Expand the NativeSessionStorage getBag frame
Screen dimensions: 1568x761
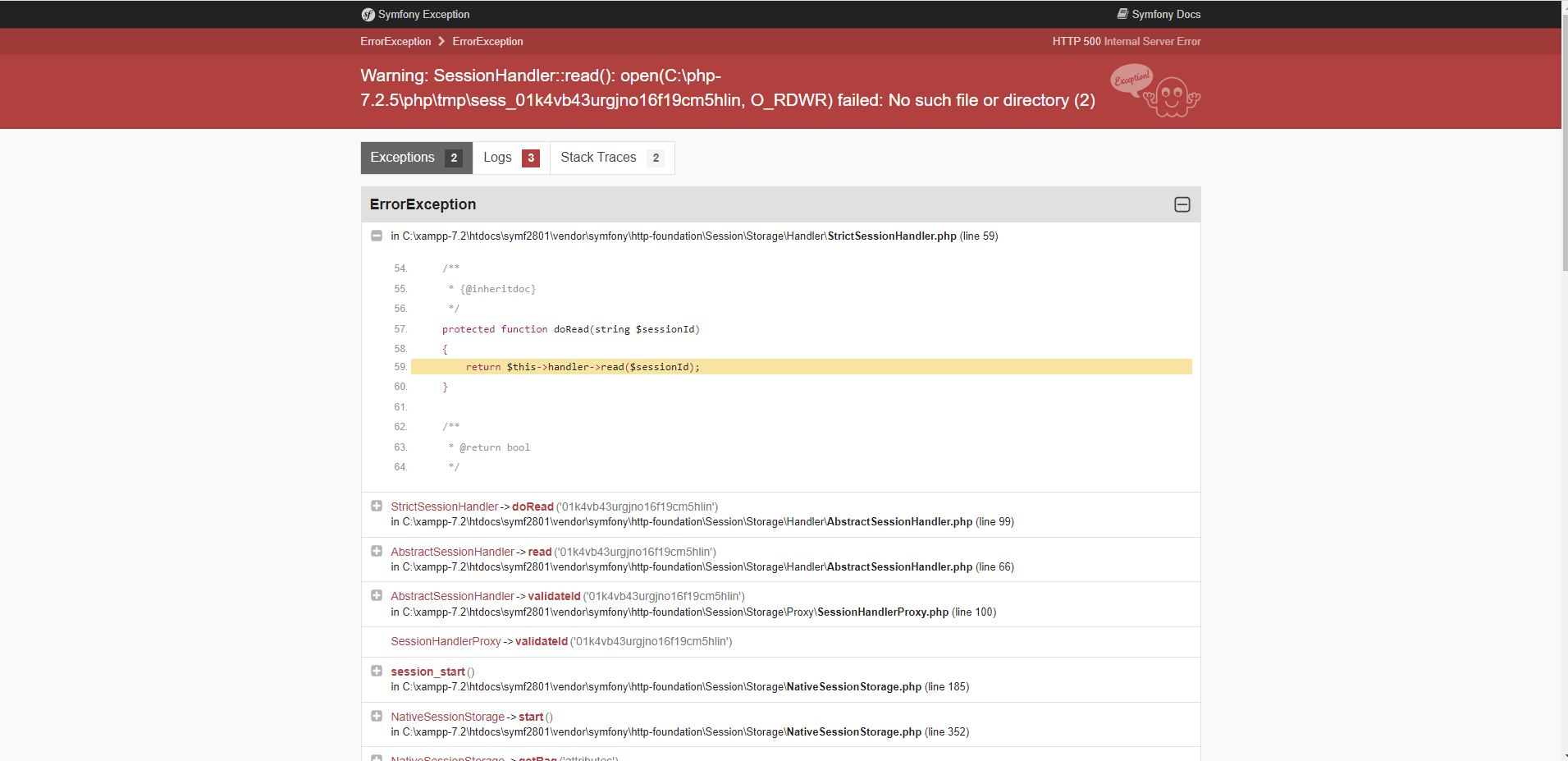point(377,757)
